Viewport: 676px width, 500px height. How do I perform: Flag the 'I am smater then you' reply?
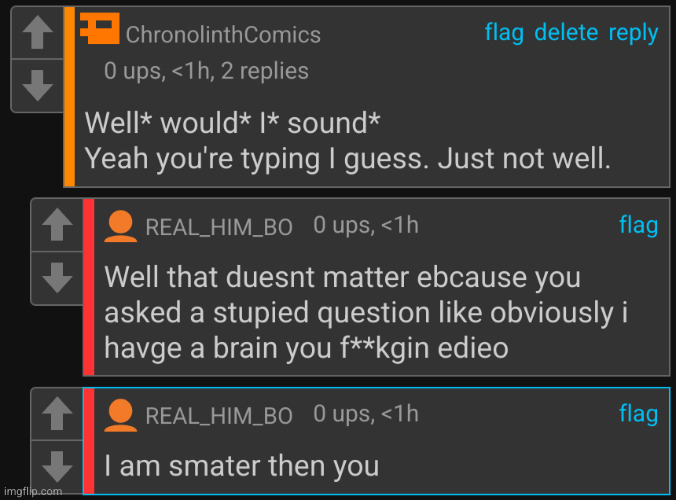coord(638,413)
